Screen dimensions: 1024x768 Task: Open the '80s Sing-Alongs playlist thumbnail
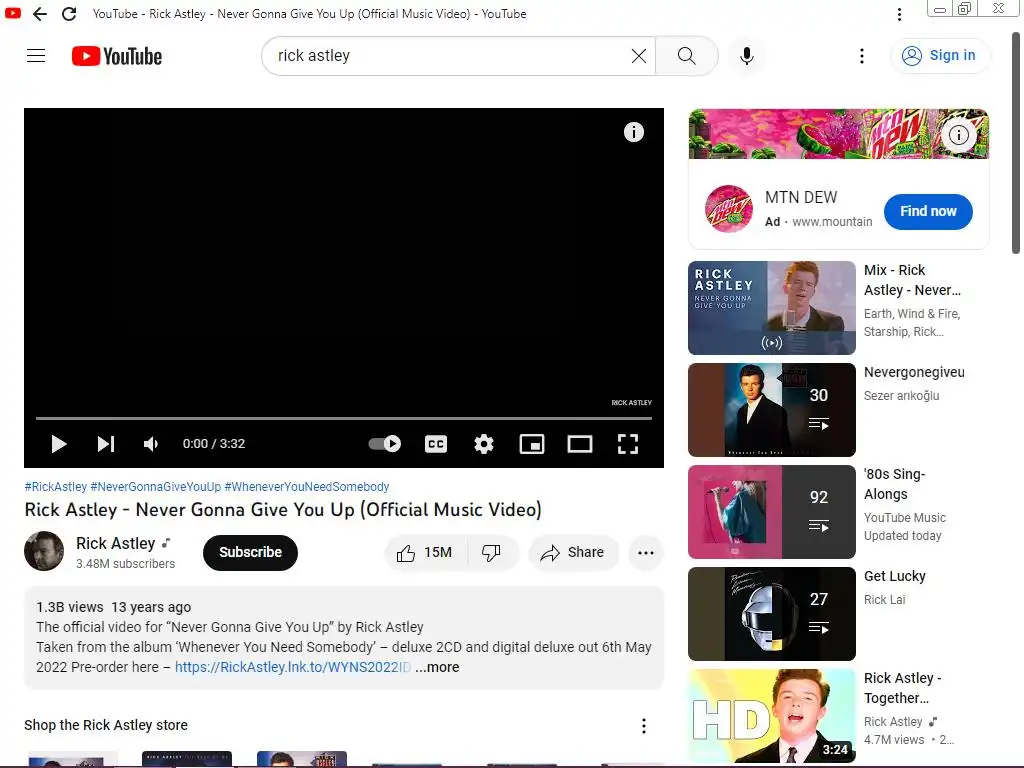(x=771, y=511)
